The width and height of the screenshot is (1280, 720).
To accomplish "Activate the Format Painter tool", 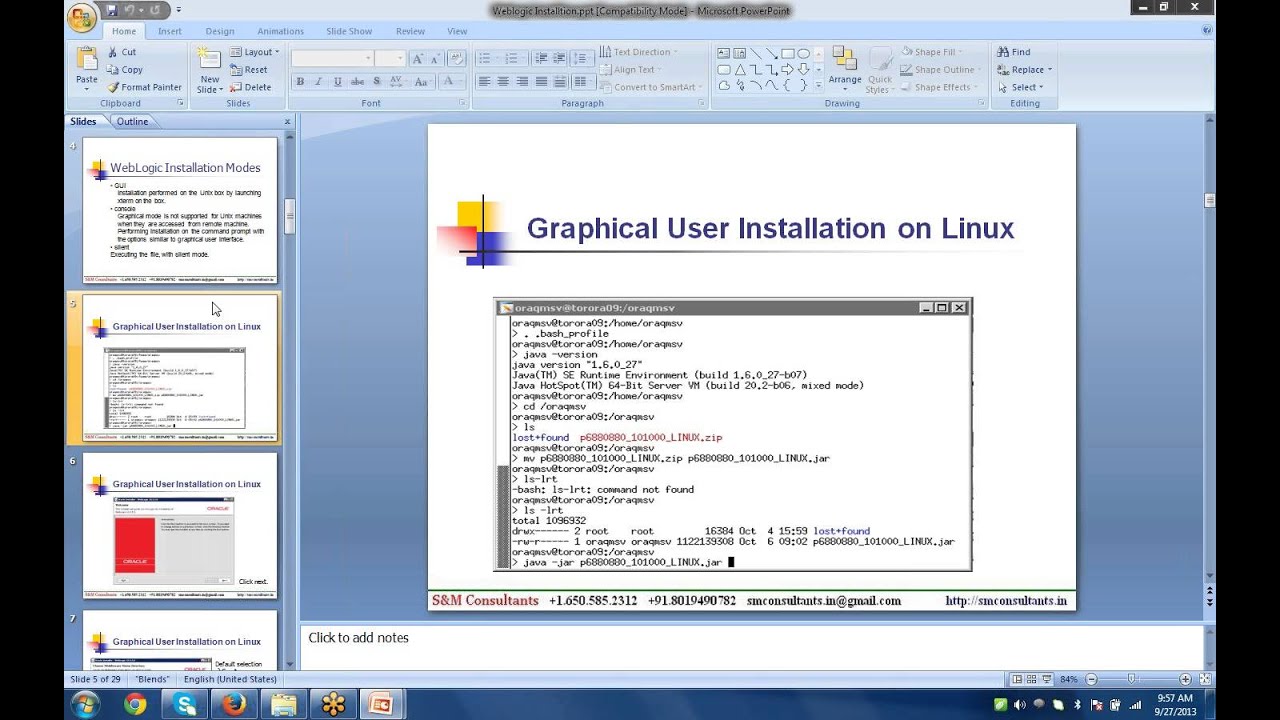I will coord(144,87).
